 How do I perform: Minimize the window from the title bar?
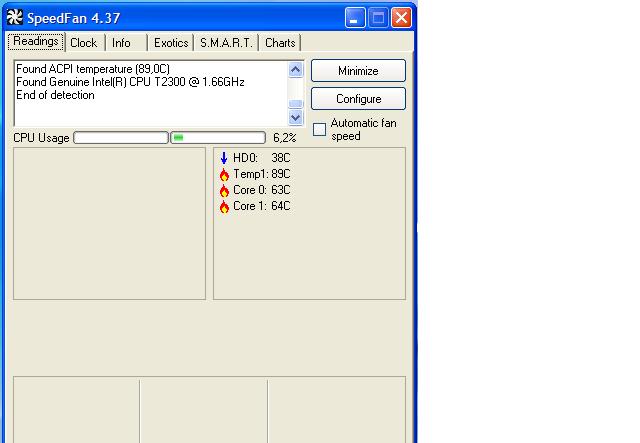355,18
